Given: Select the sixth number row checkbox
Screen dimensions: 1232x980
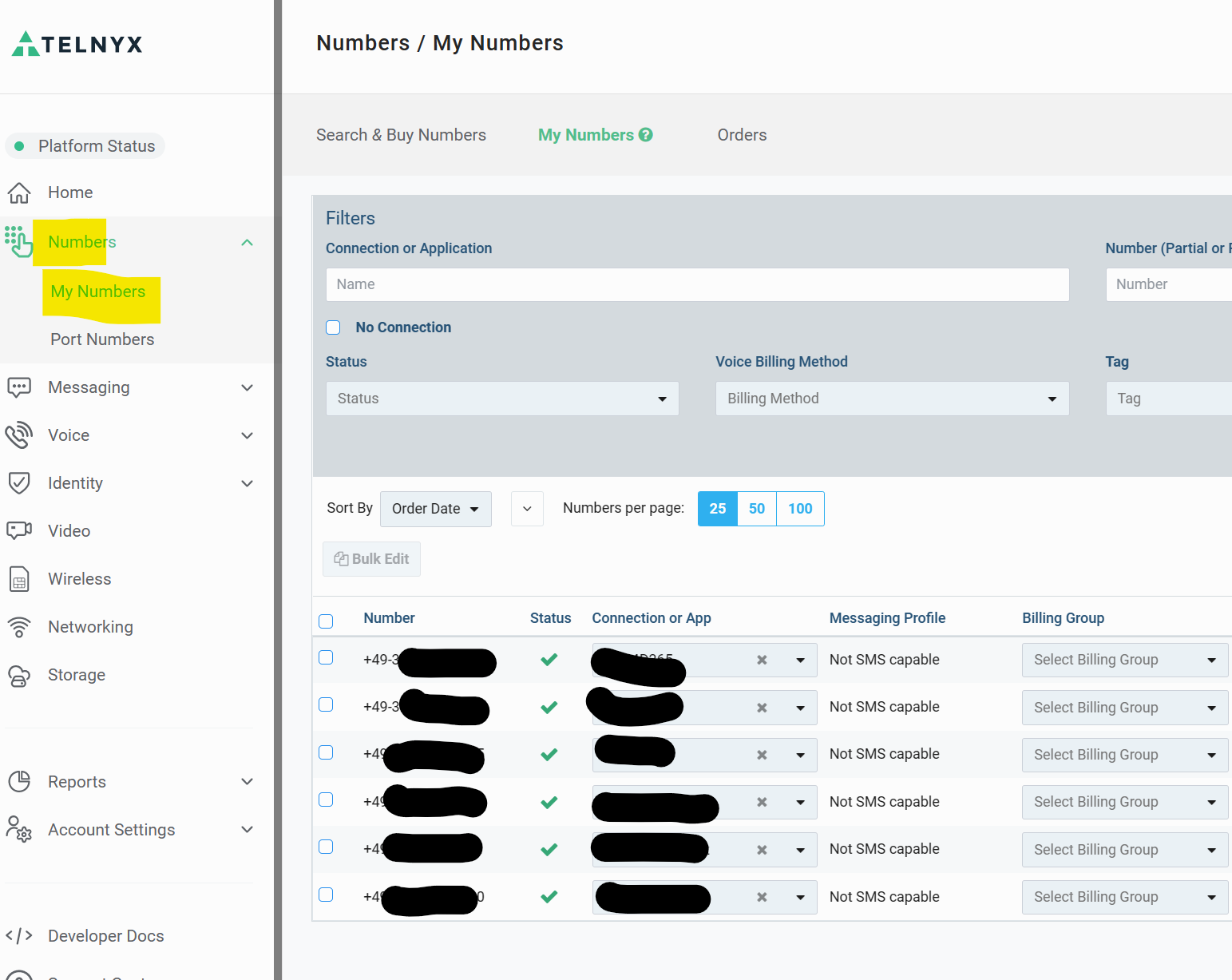Looking at the screenshot, I should [x=326, y=895].
